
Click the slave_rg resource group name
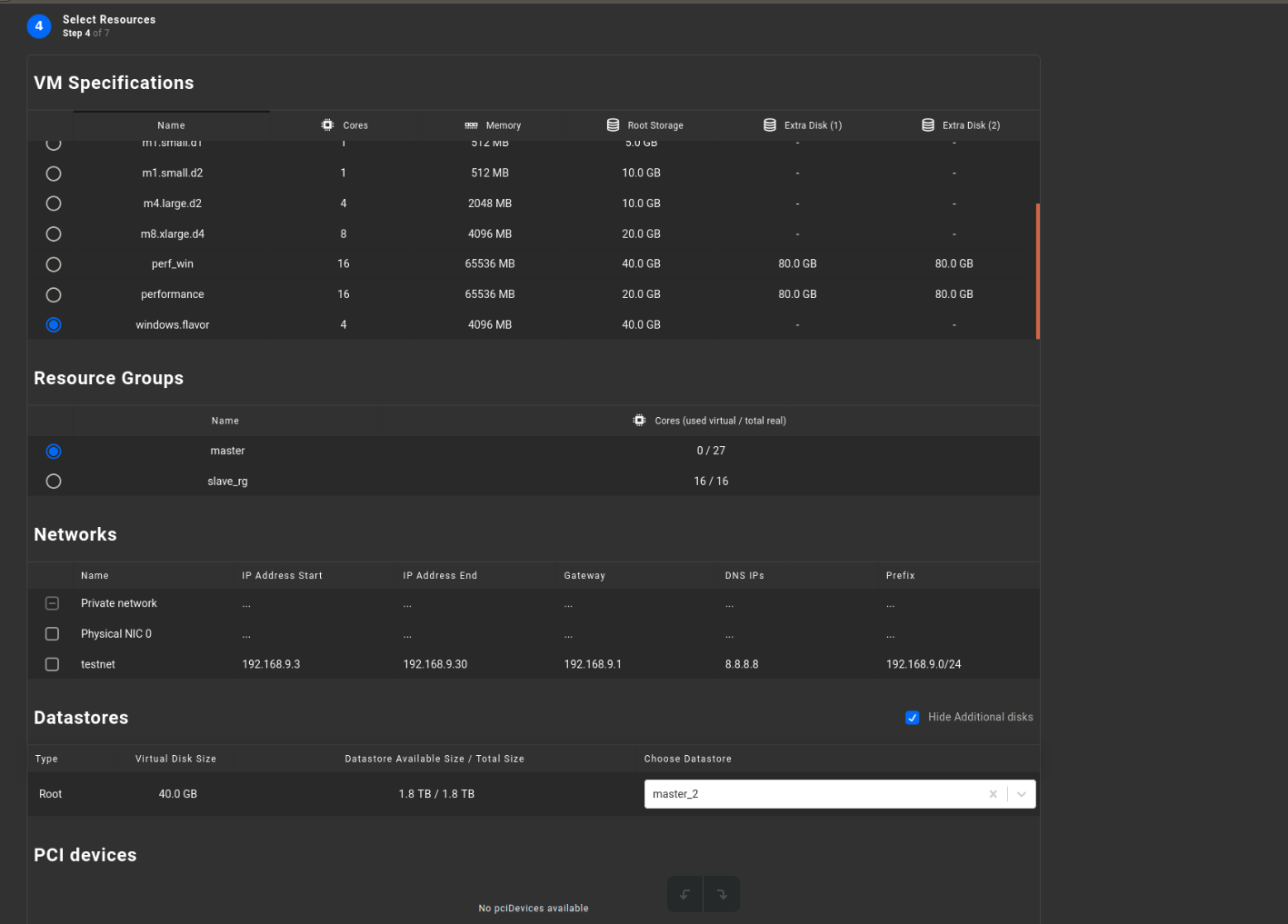pos(227,482)
